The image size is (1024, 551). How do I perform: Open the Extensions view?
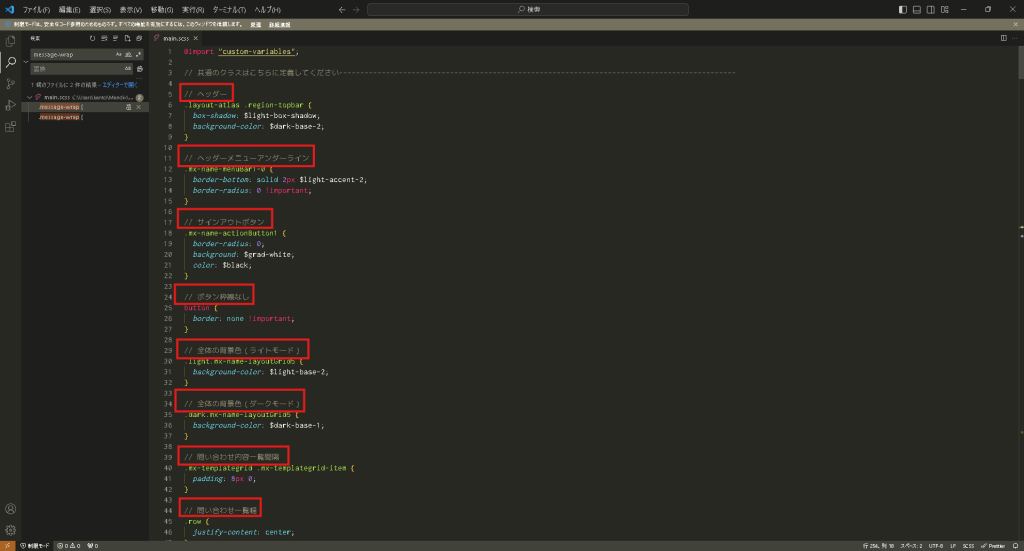pyautogui.click(x=11, y=127)
